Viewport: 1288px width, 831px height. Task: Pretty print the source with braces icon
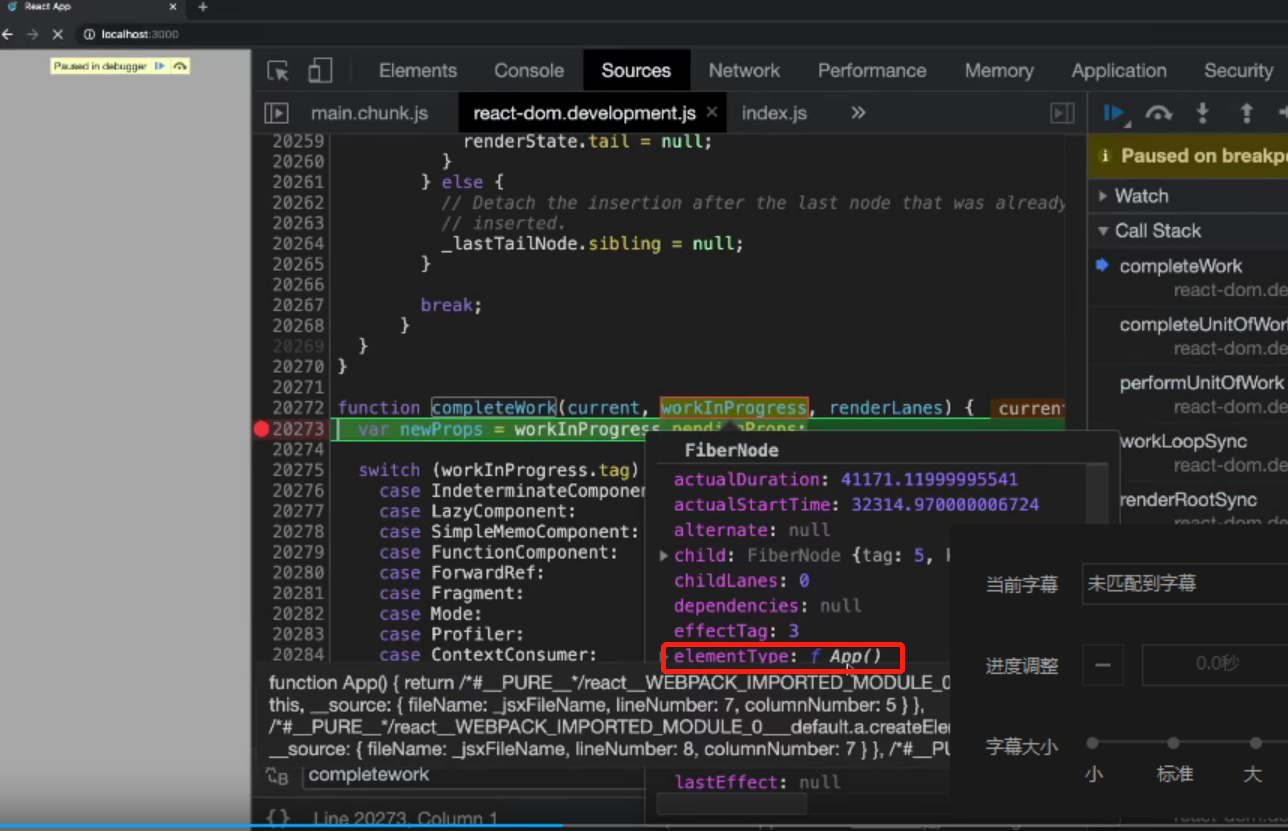[278, 818]
